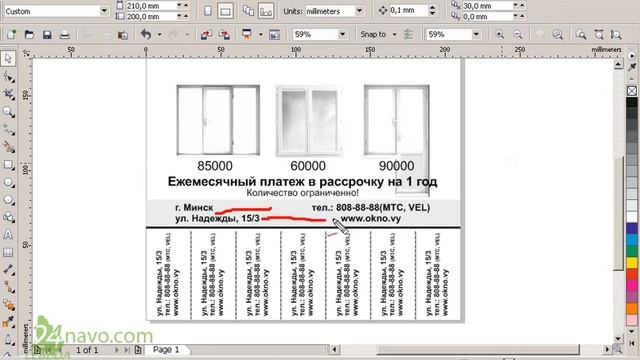
Task: Pick the blue swatch in color palette
Action: coord(632,229)
